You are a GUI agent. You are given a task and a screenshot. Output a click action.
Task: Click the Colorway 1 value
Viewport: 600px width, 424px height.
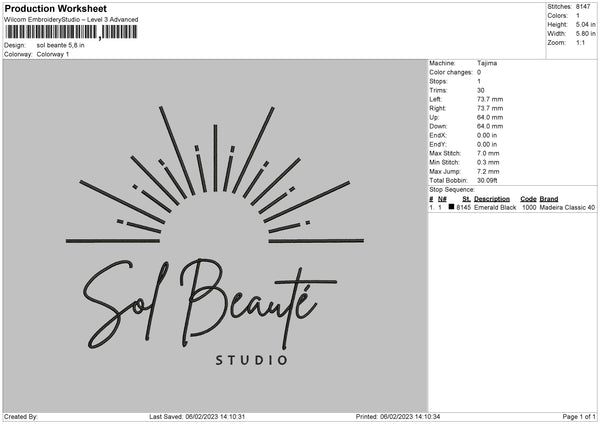(53, 54)
